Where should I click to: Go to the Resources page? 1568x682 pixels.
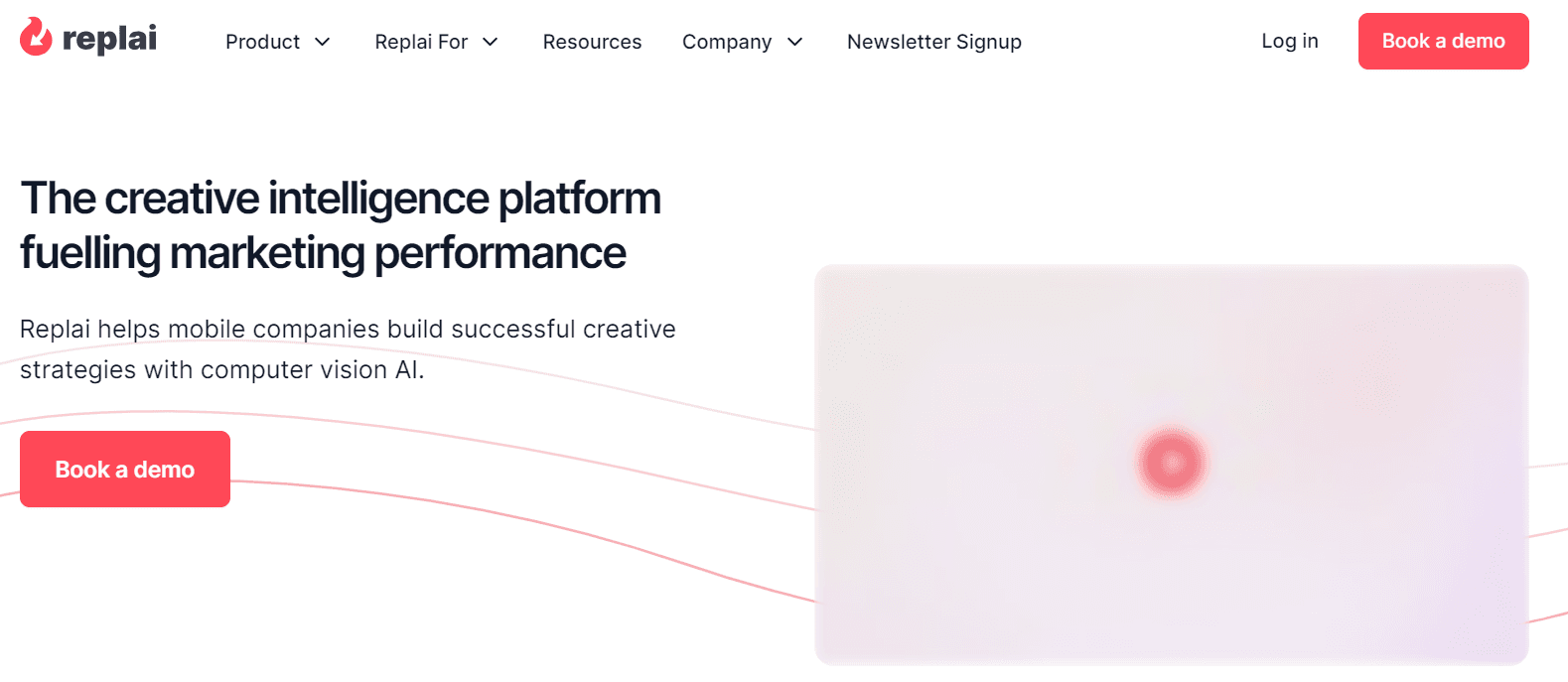click(592, 42)
